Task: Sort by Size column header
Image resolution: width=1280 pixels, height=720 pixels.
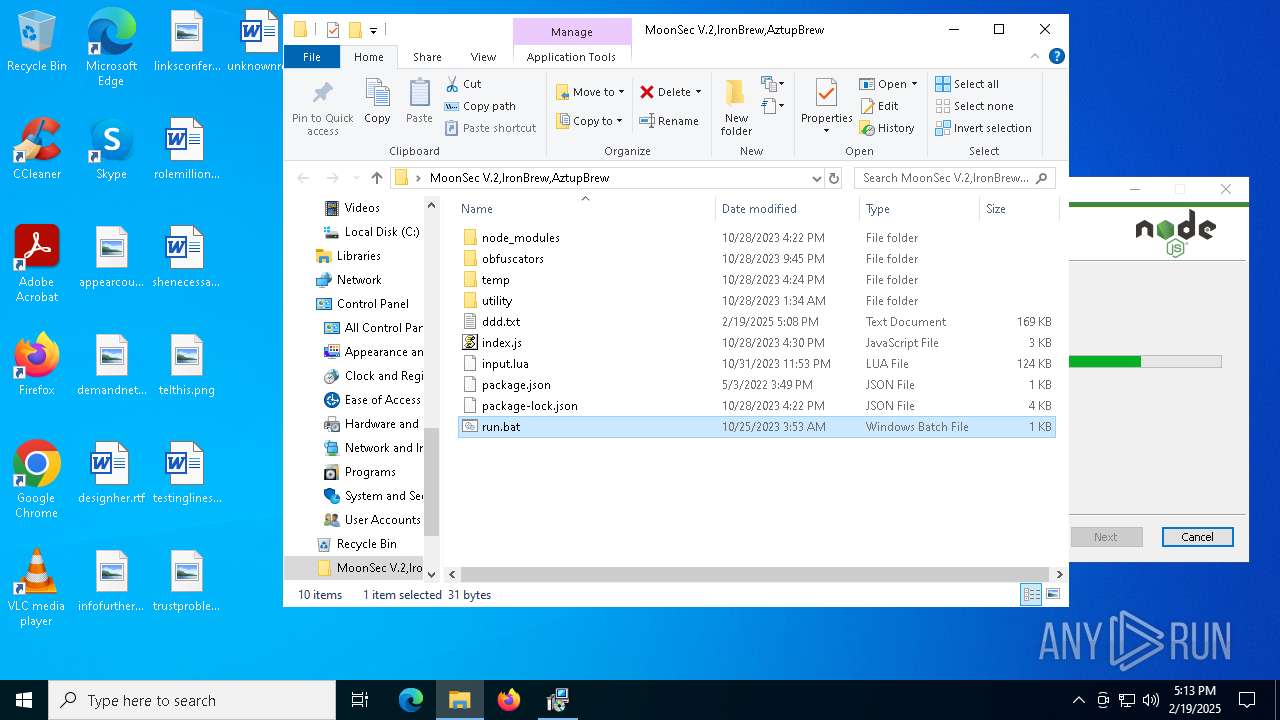Action: (x=1018, y=209)
